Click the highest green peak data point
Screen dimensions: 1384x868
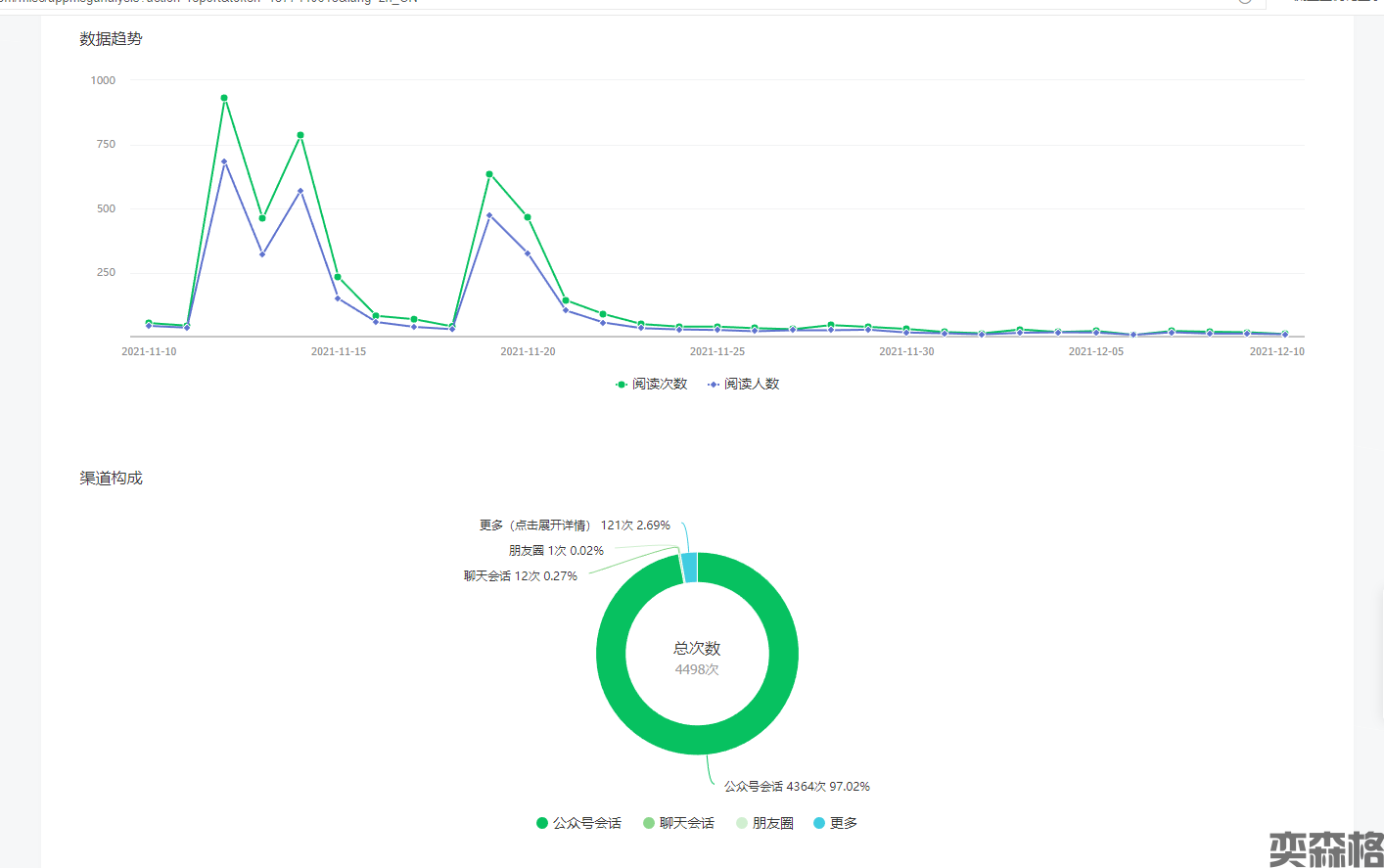coord(224,98)
